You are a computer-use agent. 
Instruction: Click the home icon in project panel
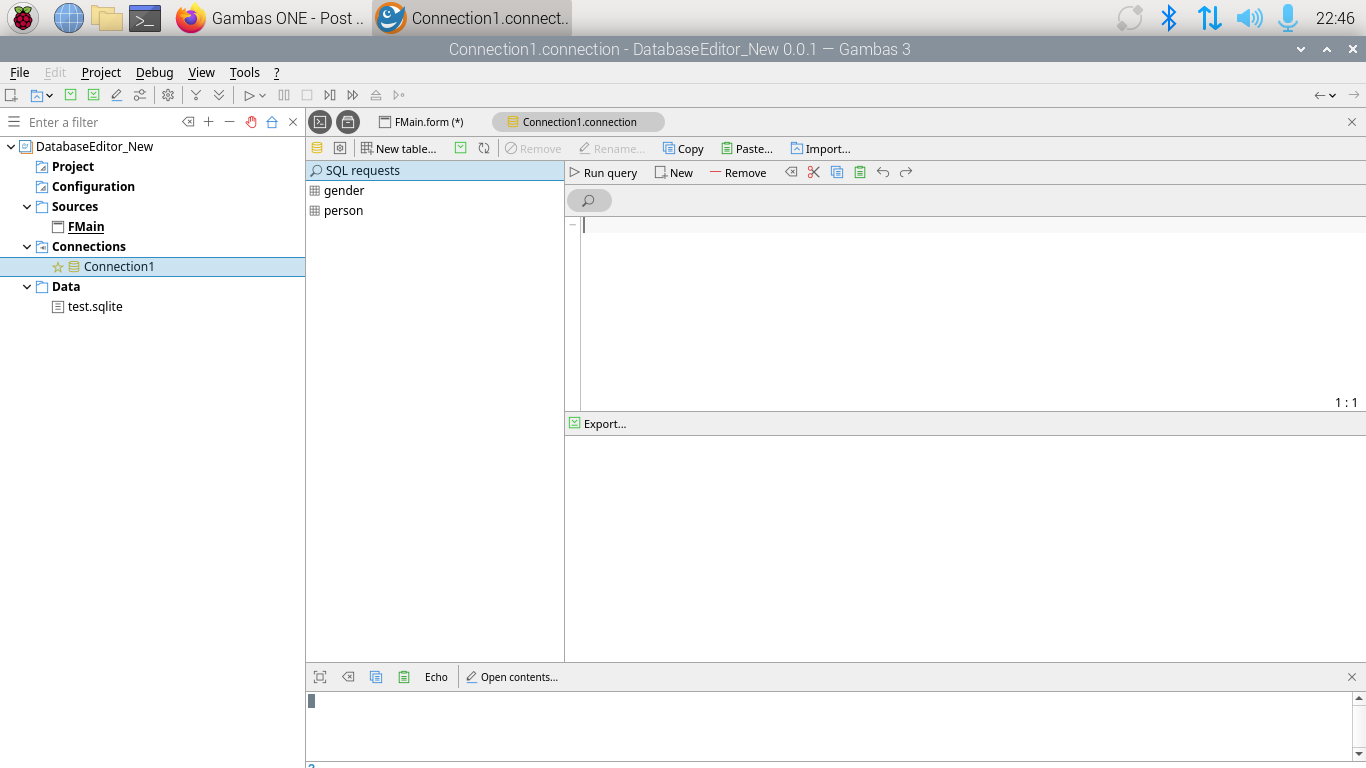(x=272, y=122)
